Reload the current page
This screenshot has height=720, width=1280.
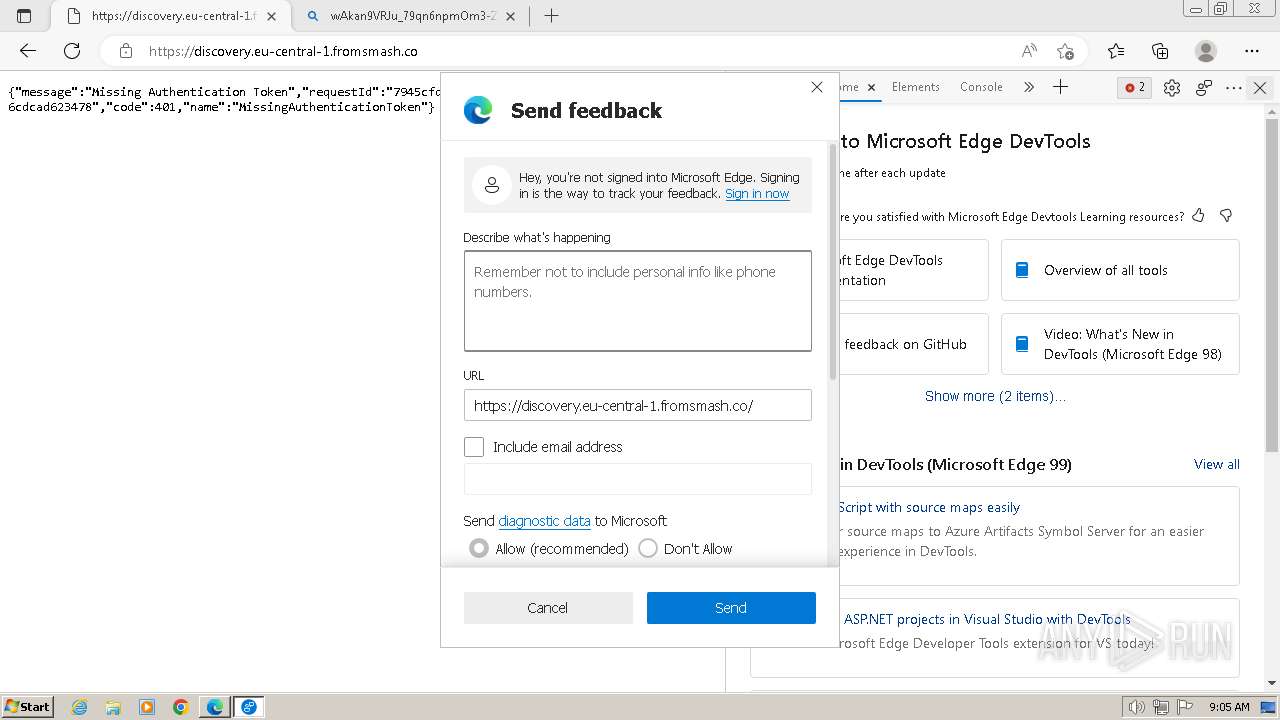point(72,51)
